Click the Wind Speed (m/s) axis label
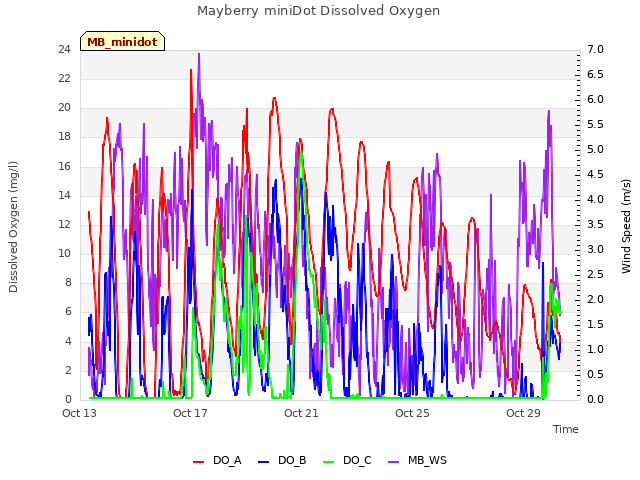640x480 pixels. (626, 226)
